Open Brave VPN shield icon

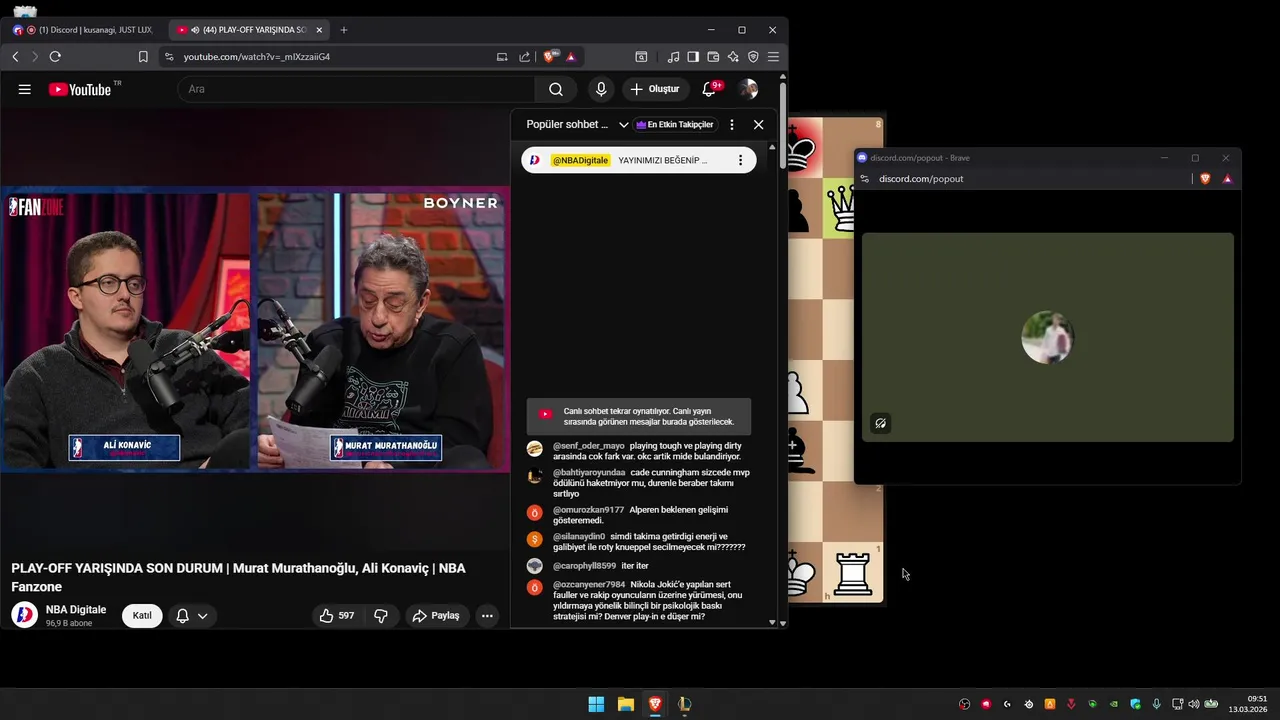tap(753, 57)
